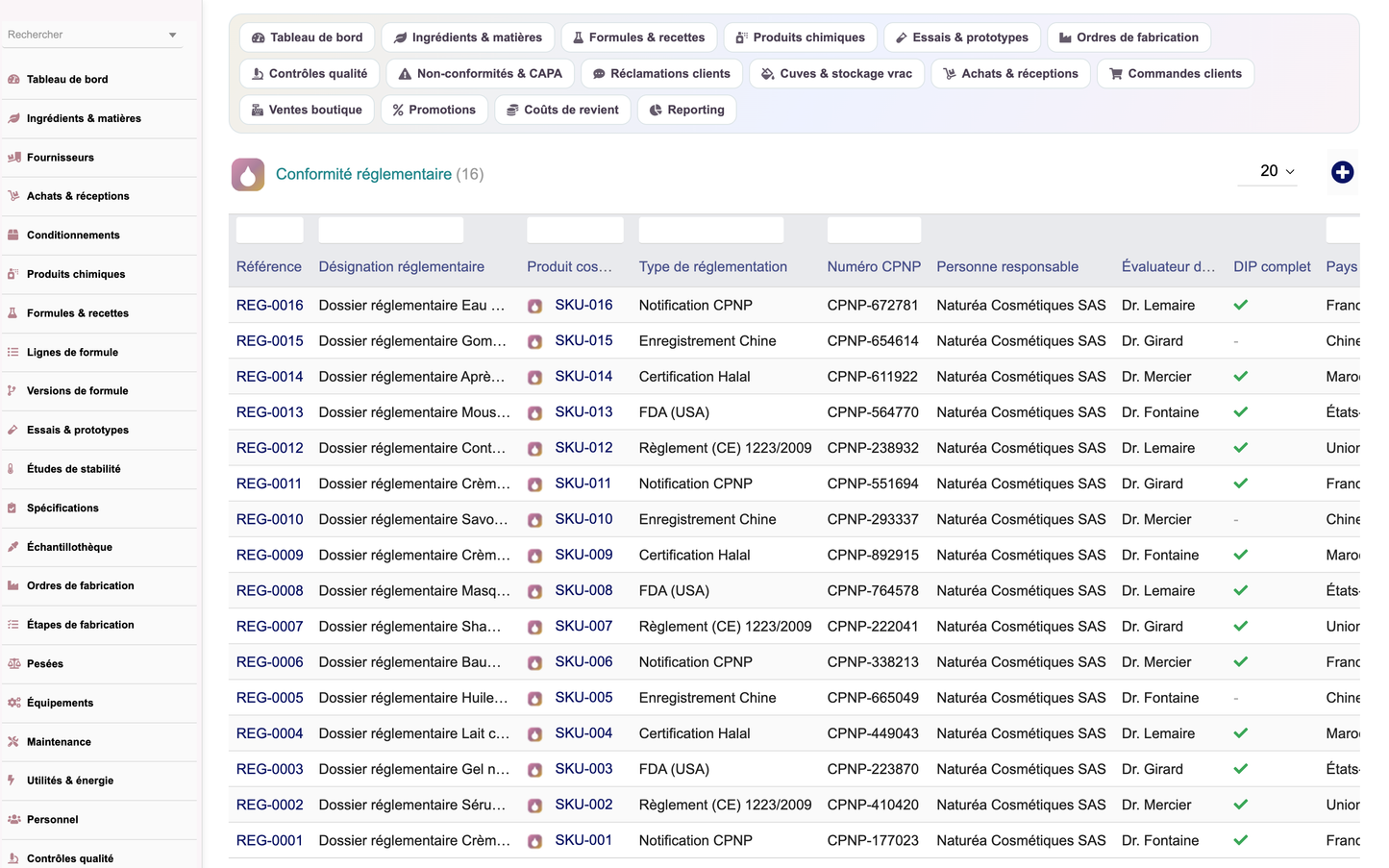Click the Maintenance sidebar tools icon
This screenshot has height=868, width=1389.
point(13,742)
